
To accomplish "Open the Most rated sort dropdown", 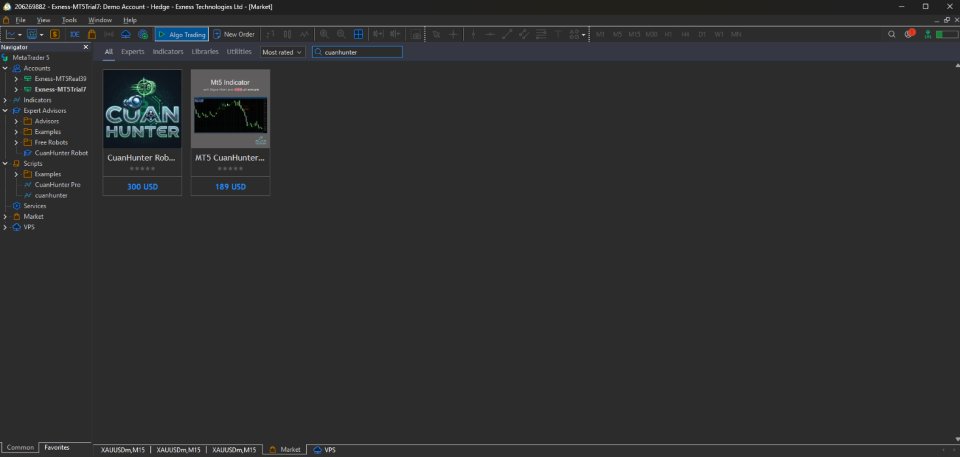I will (x=282, y=52).
